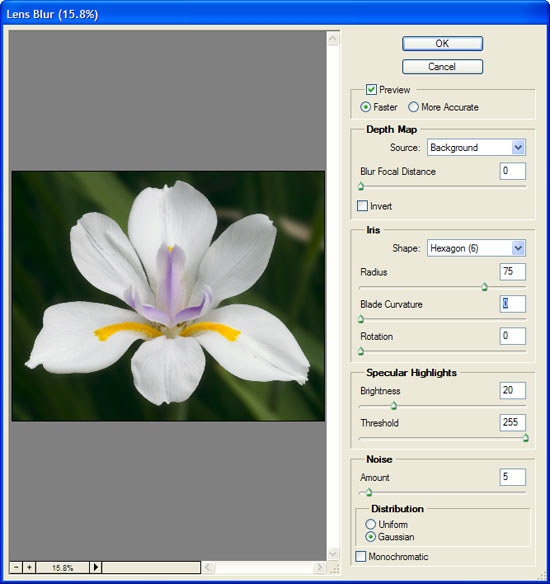Open the Depth Map Source dropdown
This screenshot has height=584, width=550.
[x=476, y=147]
